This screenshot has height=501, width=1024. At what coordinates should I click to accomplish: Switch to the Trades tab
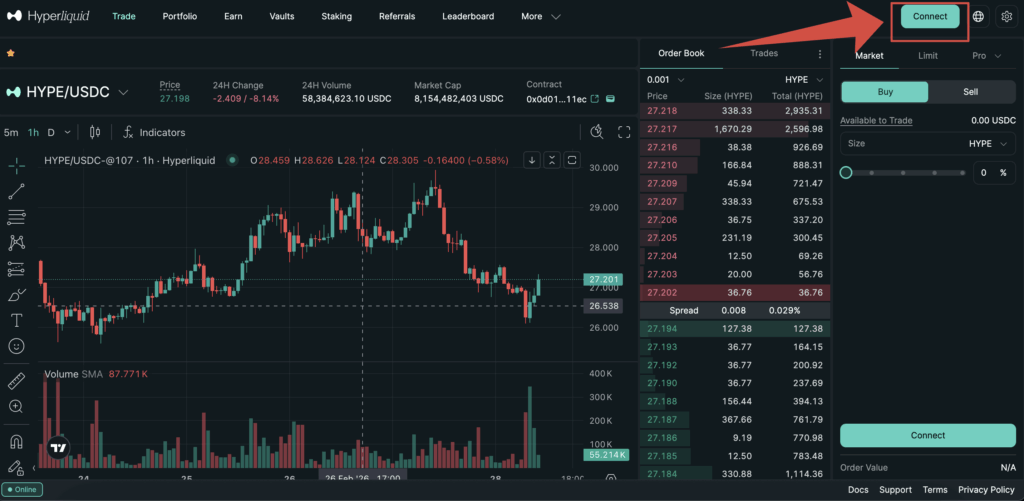pyautogui.click(x=764, y=54)
